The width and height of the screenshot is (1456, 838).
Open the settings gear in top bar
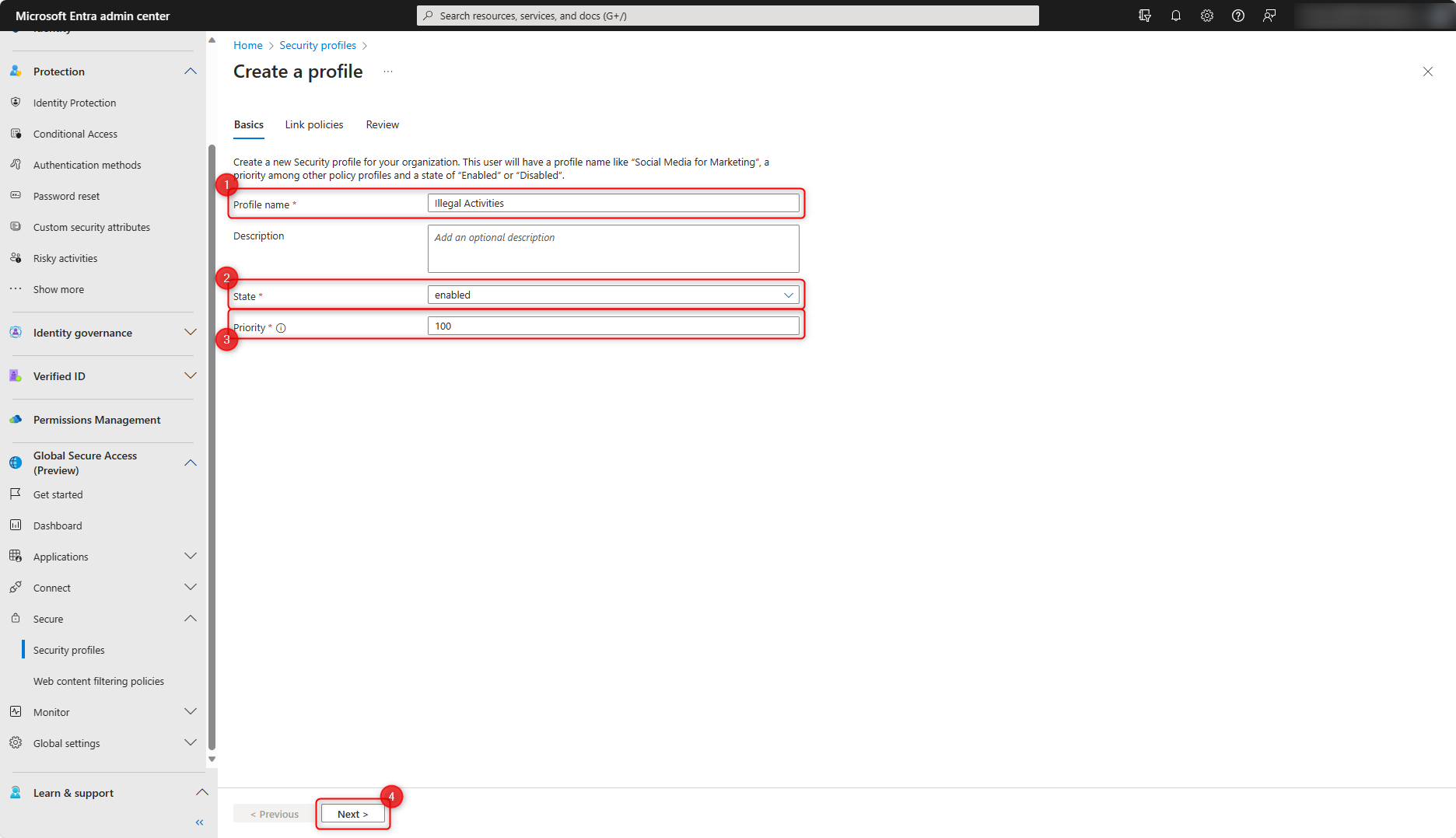click(1206, 15)
